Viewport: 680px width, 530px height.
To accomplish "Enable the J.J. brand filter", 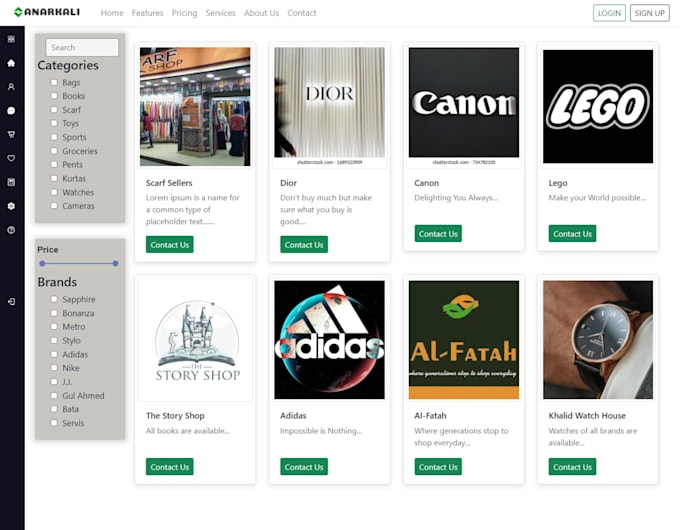I will [x=54, y=382].
